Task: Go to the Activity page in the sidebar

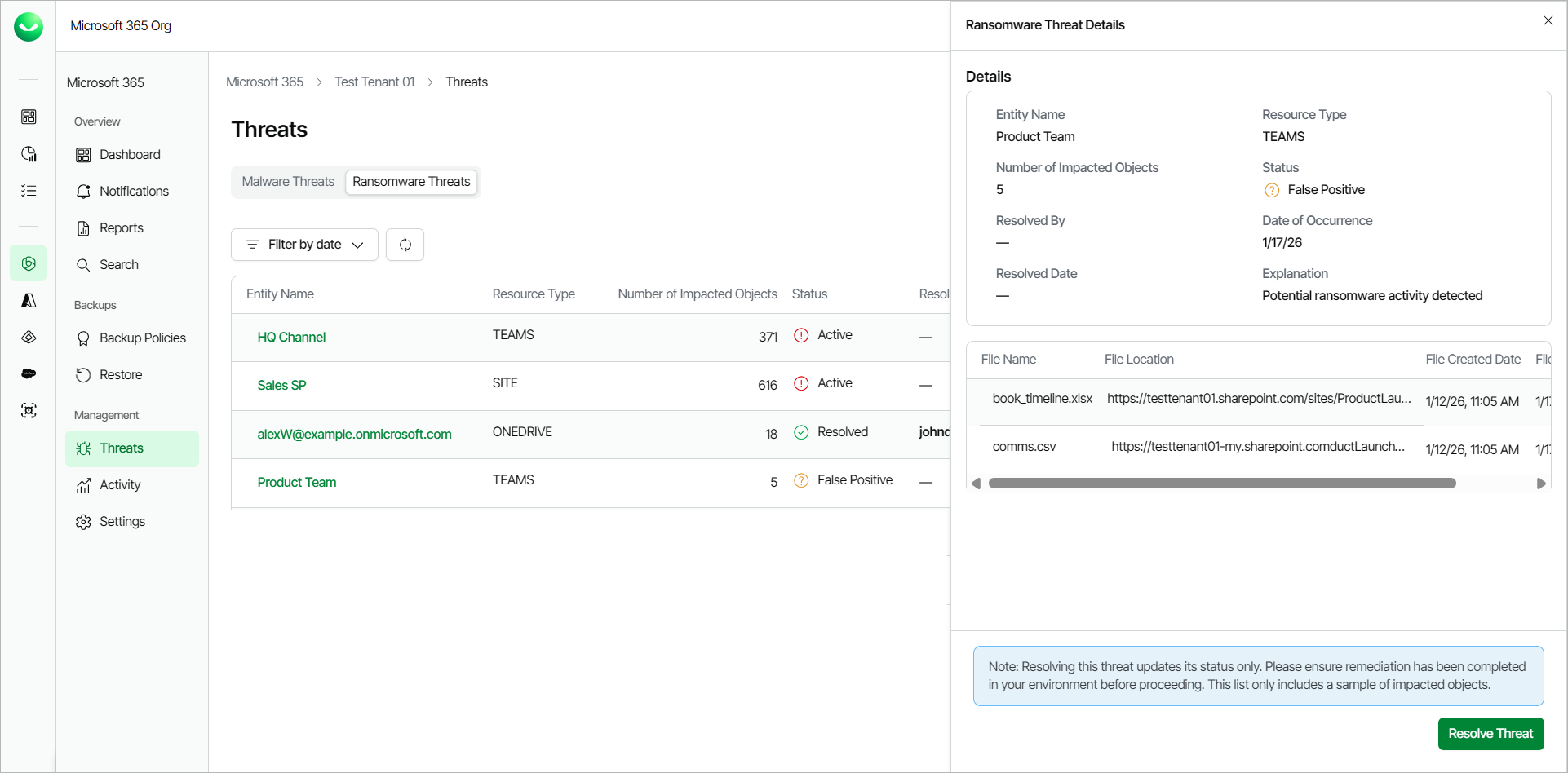Action: point(120,485)
